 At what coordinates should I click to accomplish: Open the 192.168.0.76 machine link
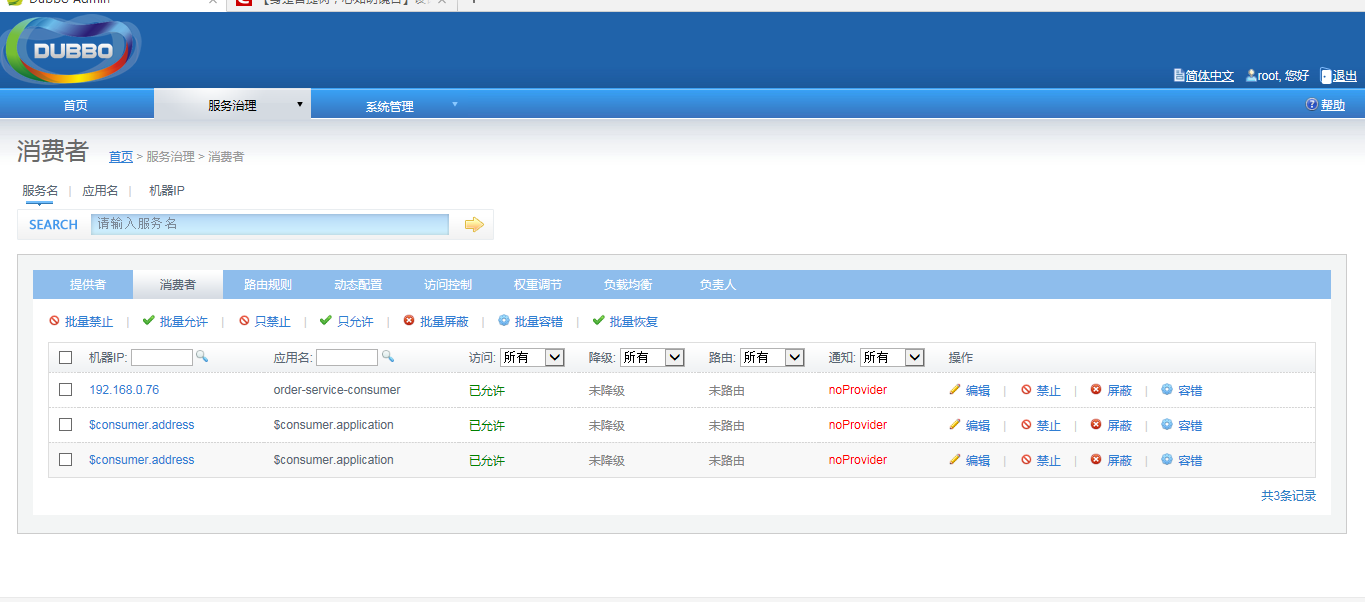124,390
